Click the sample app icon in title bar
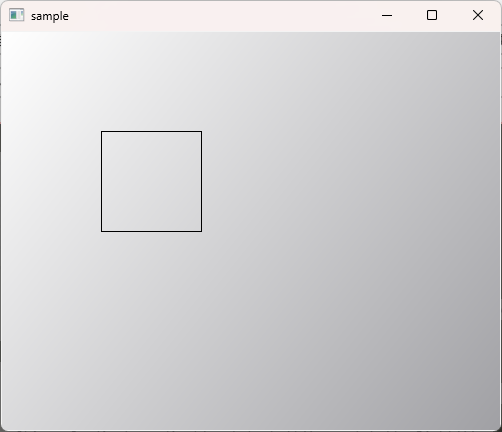Viewport: 502px width, 432px height. pyautogui.click(x=16, y=15)
